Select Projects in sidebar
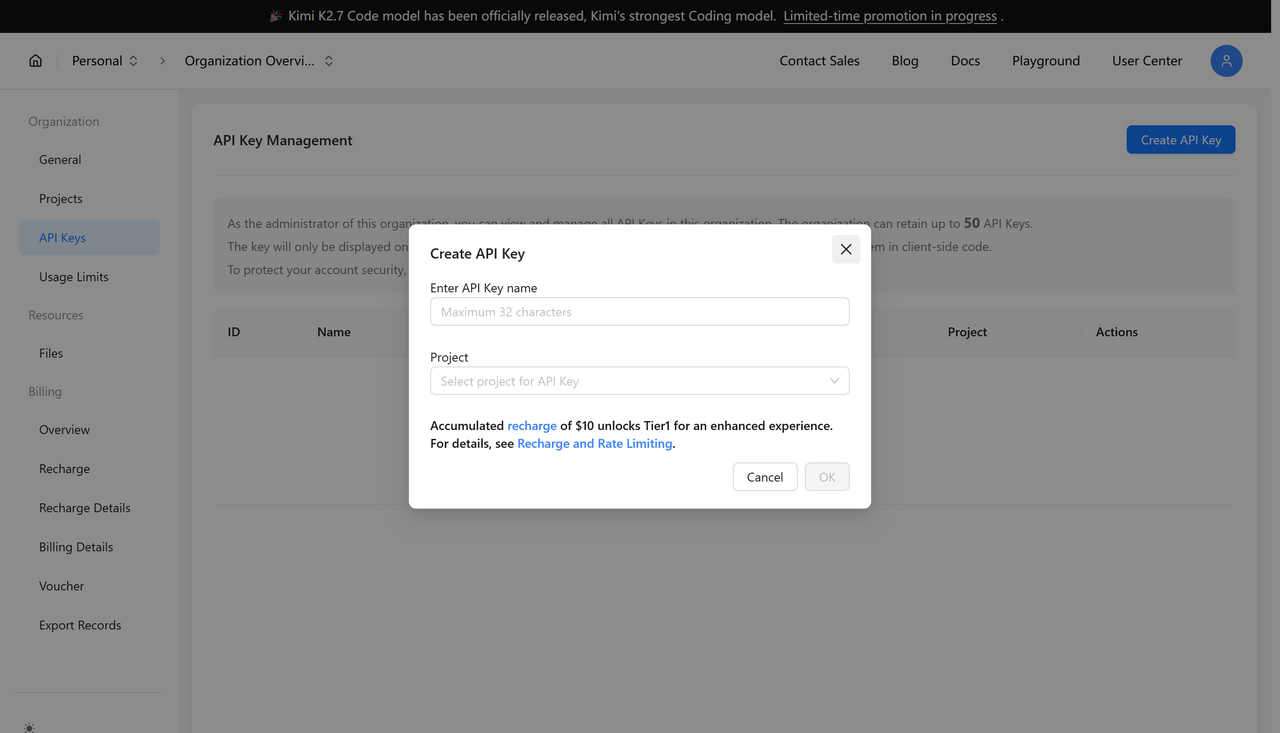This screenshot has width=1280, height=733. (x=89, y=198)
